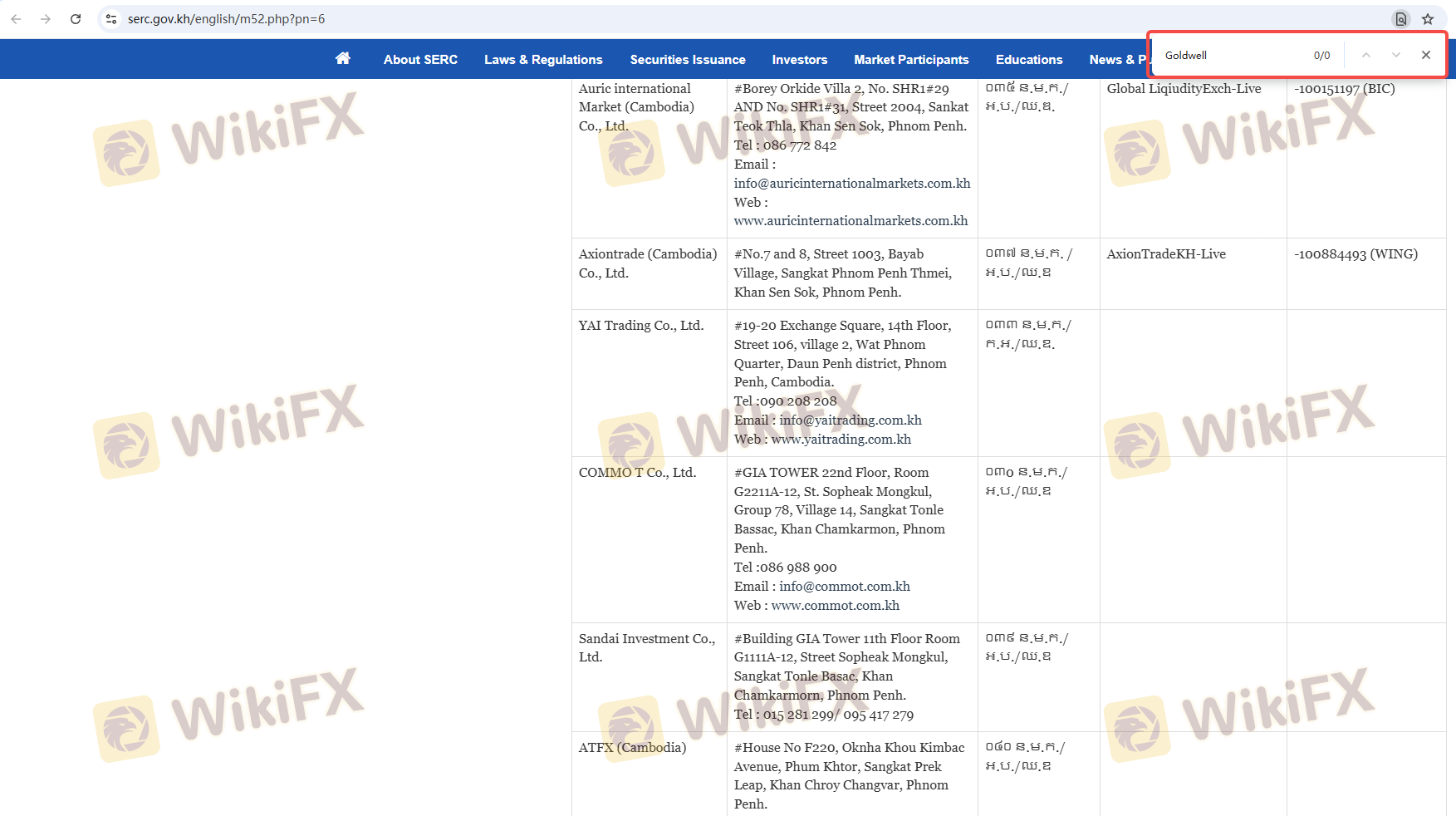Click the Tel :086 988 900 line
The width and height of the screenshot is (1456, 816).
(785, 568)
